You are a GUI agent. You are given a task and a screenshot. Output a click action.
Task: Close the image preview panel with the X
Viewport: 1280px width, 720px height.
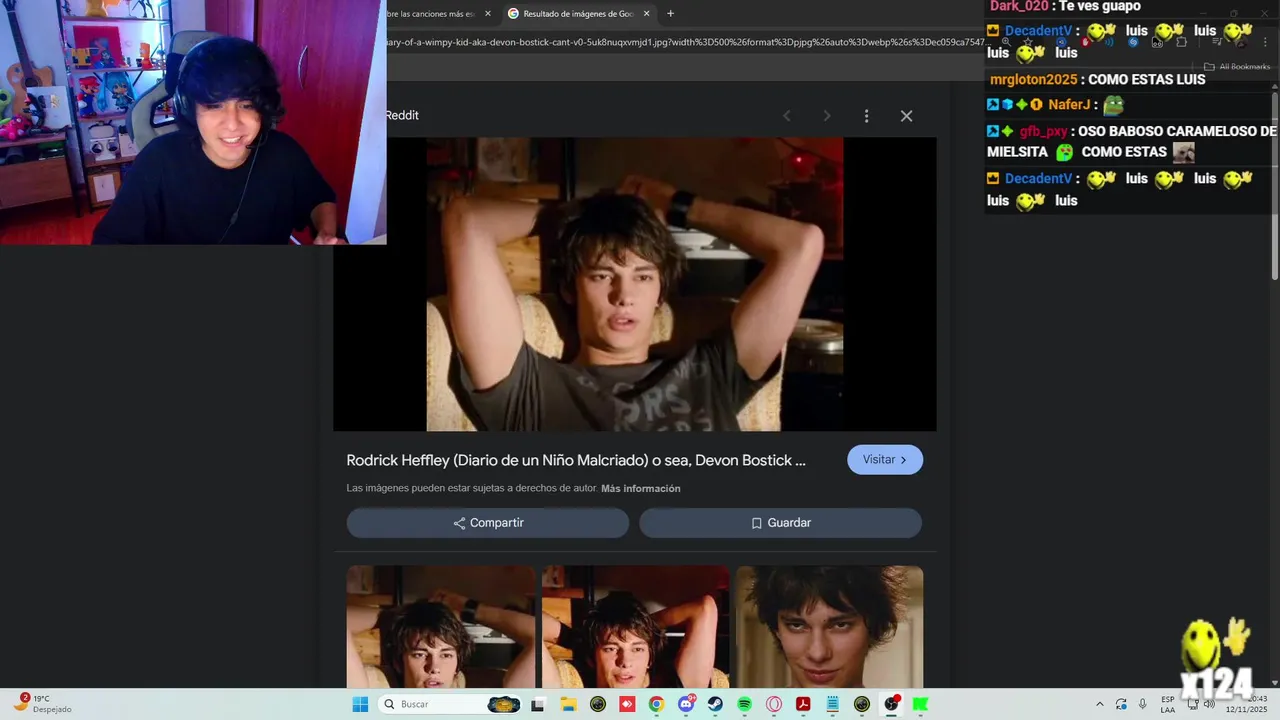point(906,116)
